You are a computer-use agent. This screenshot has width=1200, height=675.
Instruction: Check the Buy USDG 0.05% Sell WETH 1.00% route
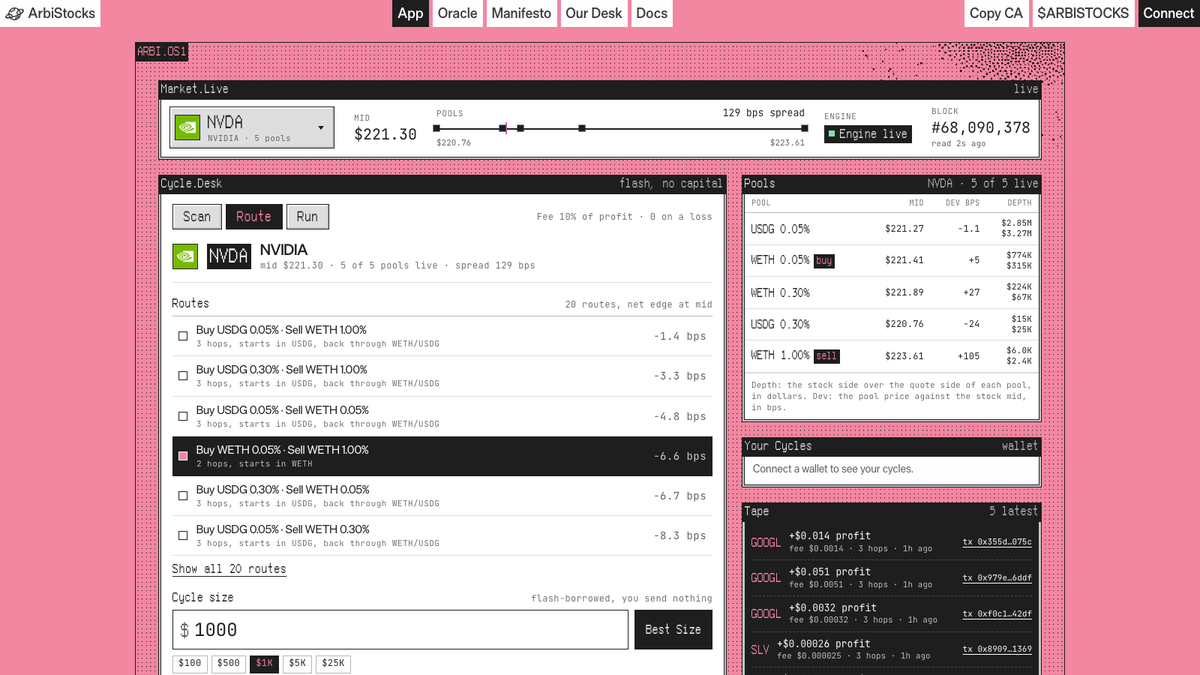(x=183, y=336)
